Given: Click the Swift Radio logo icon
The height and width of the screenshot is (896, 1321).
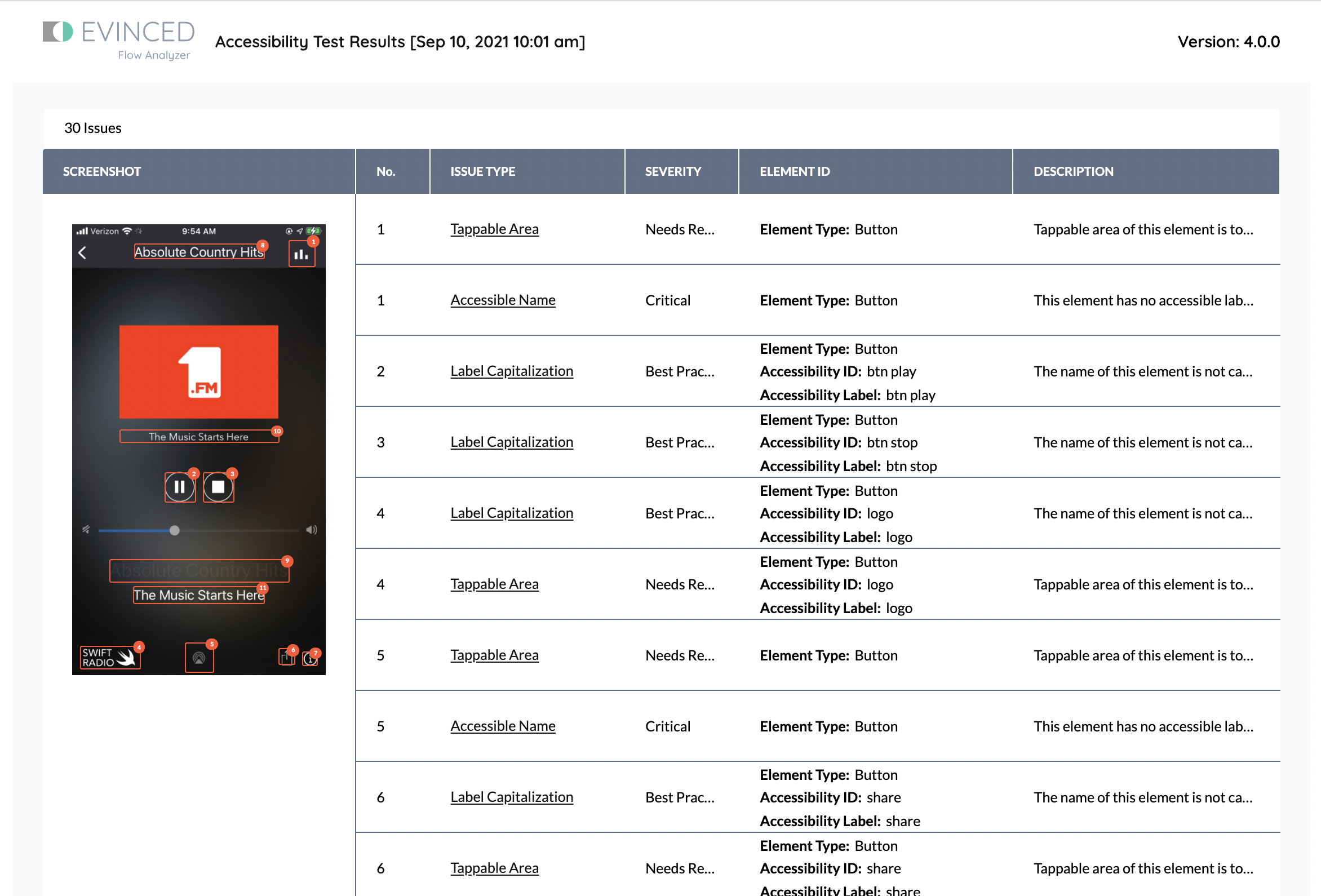Looking at the screenshot, I should tap(110, 658).
